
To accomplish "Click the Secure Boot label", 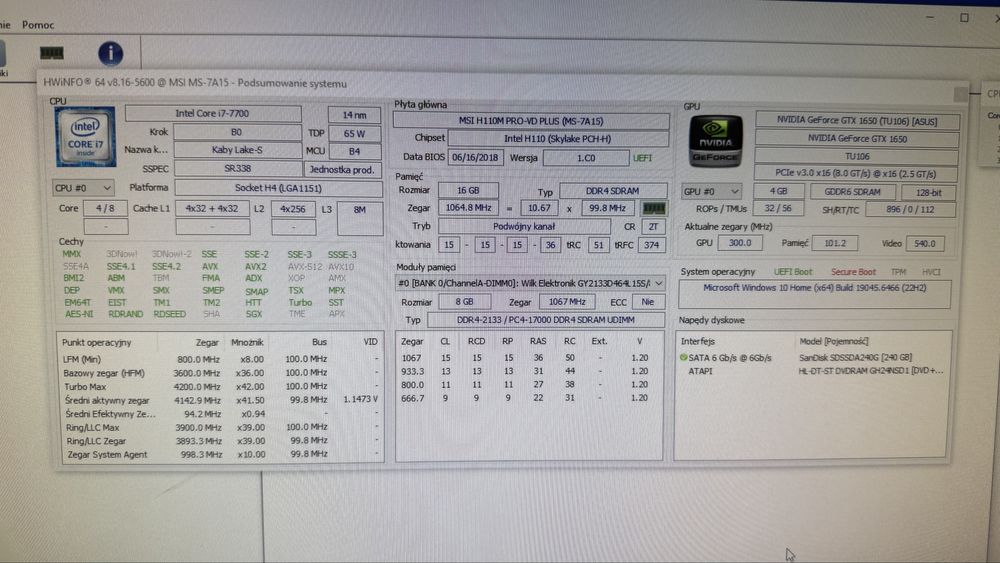I will pyautogui.click(x=853, y=272).
